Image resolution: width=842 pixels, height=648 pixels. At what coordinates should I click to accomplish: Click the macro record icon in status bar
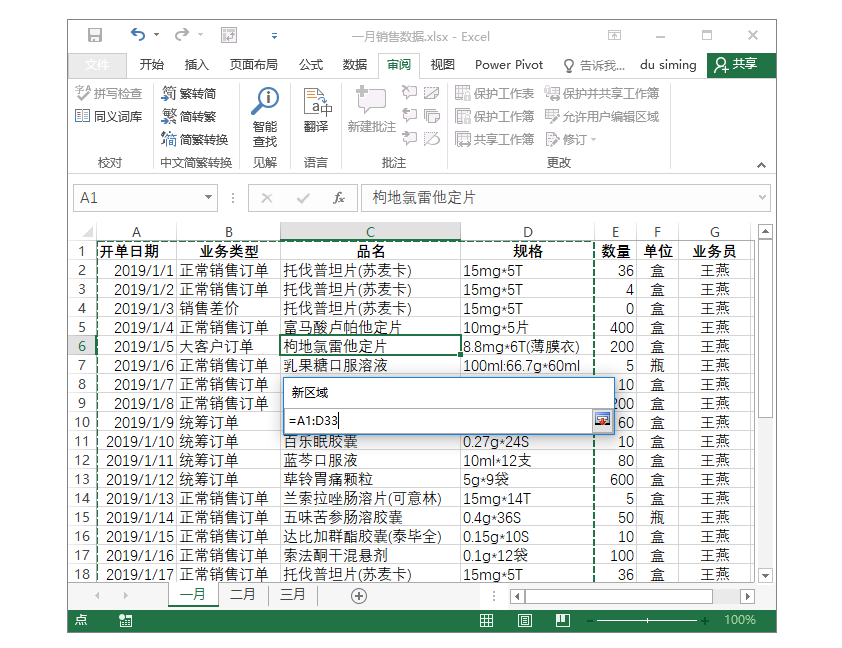pos(125,621)
